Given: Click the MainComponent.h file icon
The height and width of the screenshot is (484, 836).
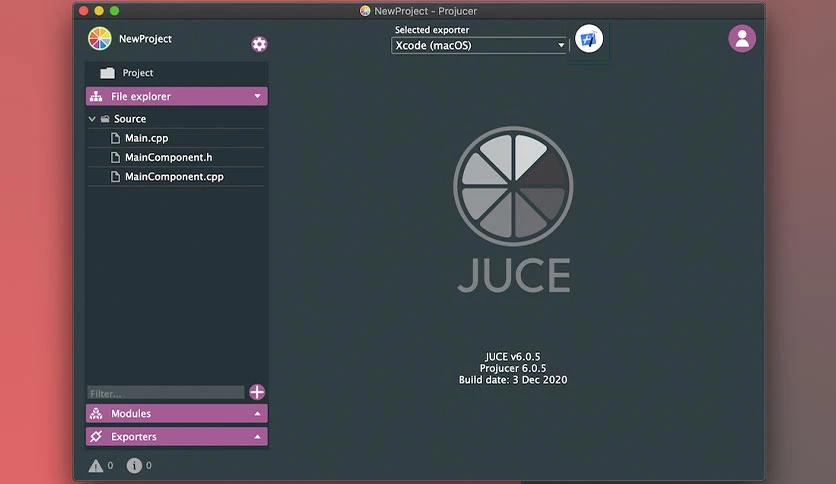Looking at the screenshot, I should pos(115,157).
